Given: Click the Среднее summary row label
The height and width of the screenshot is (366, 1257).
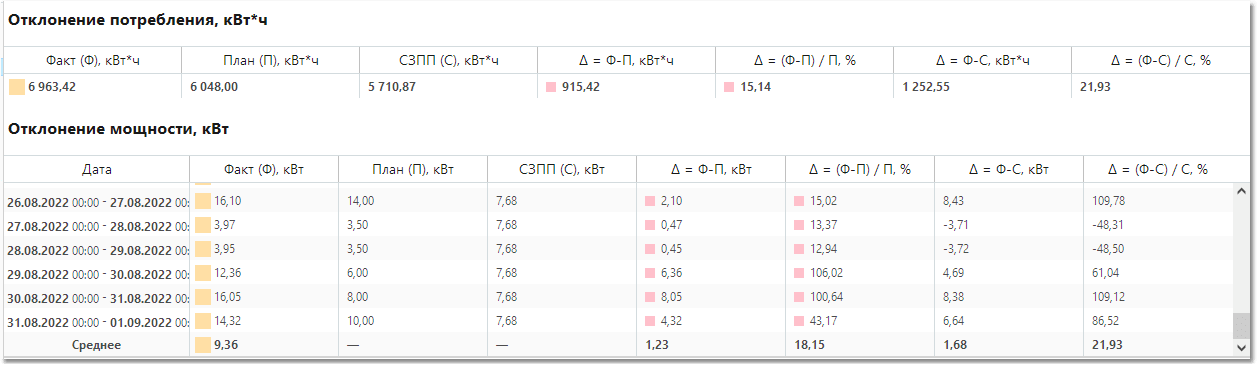Looking at the screenshot, I should coord(96,345).
